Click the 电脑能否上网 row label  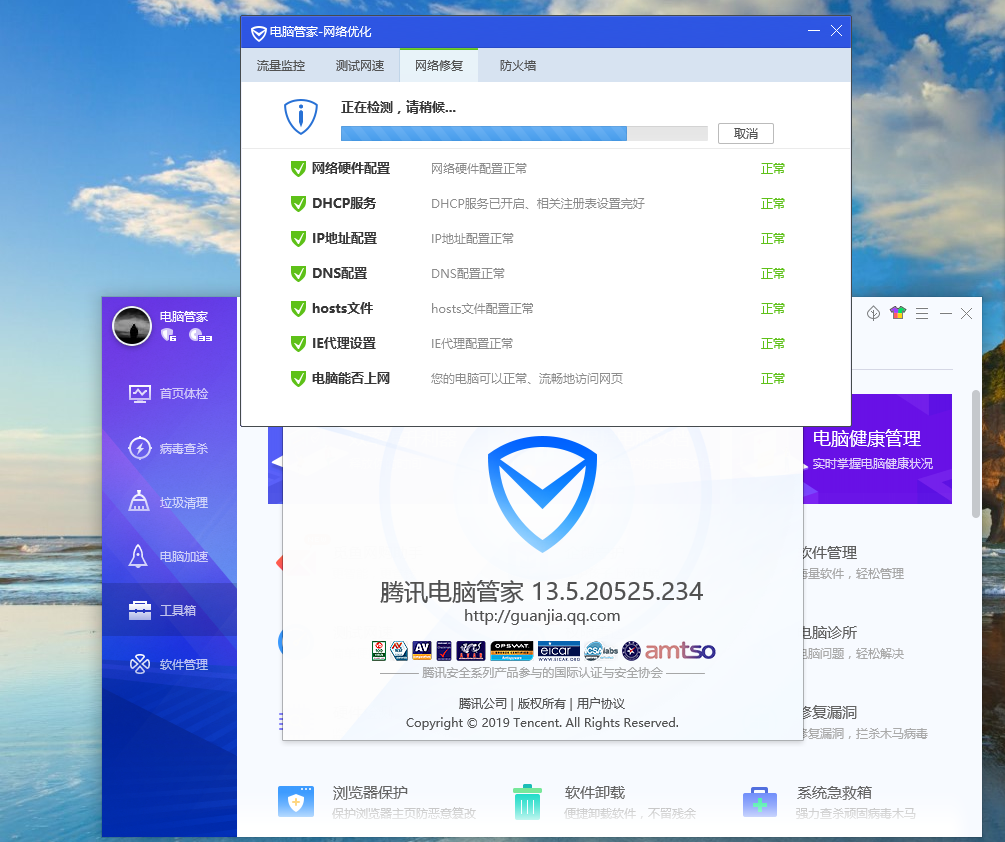[351, 379]
